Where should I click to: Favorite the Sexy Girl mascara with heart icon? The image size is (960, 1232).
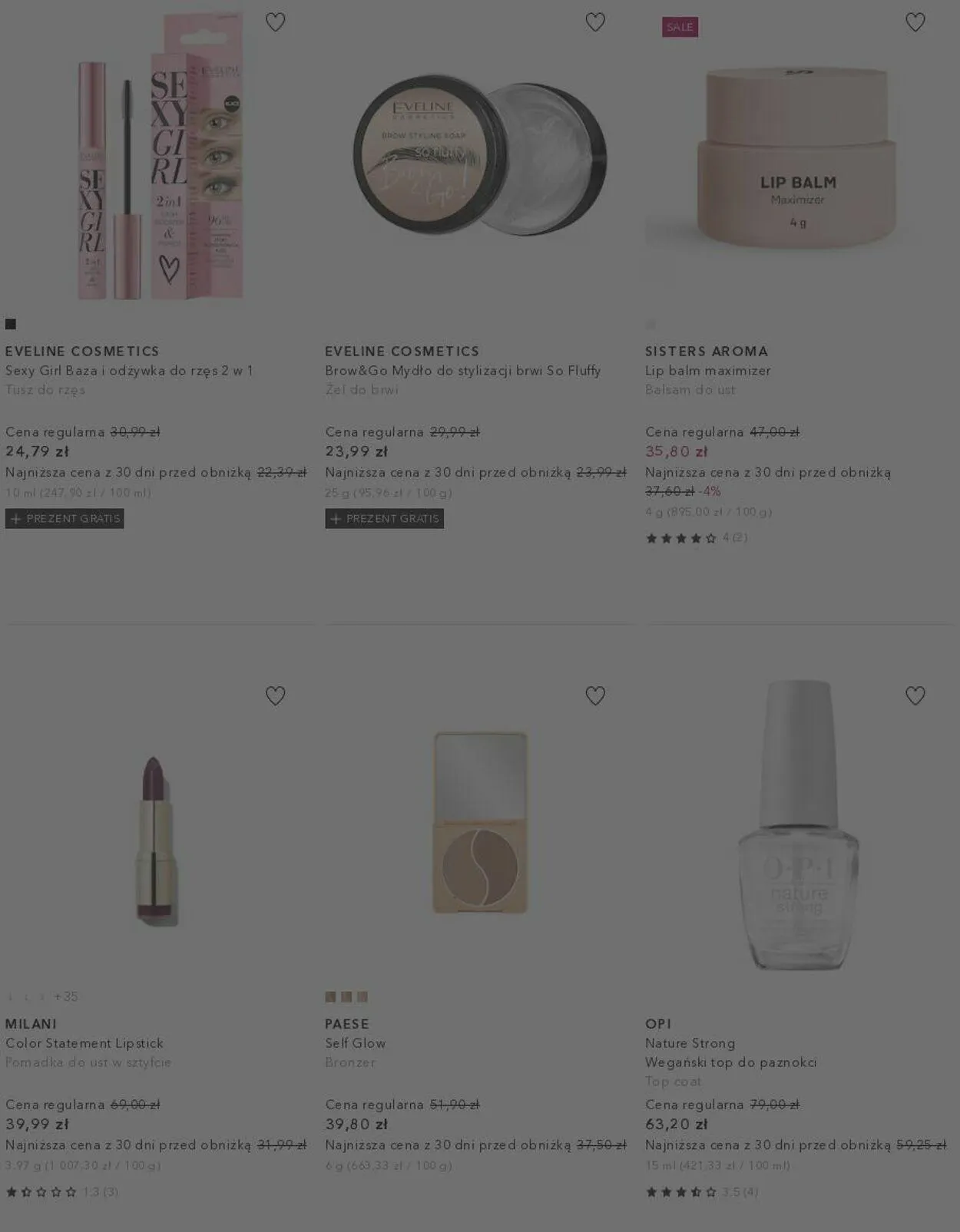tap(275, 22)
